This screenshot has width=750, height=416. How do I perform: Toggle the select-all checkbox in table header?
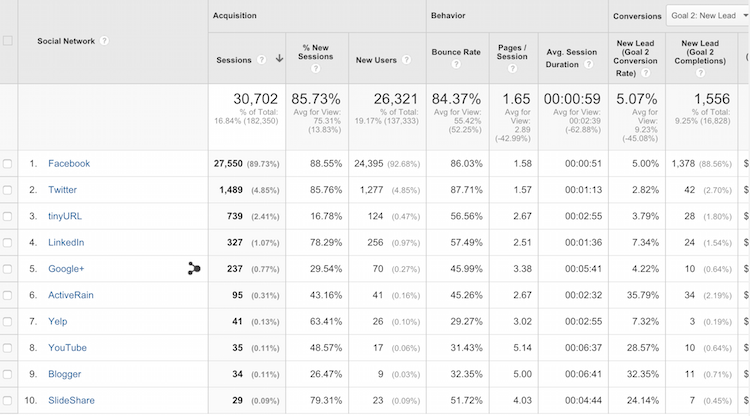[8, 41]
